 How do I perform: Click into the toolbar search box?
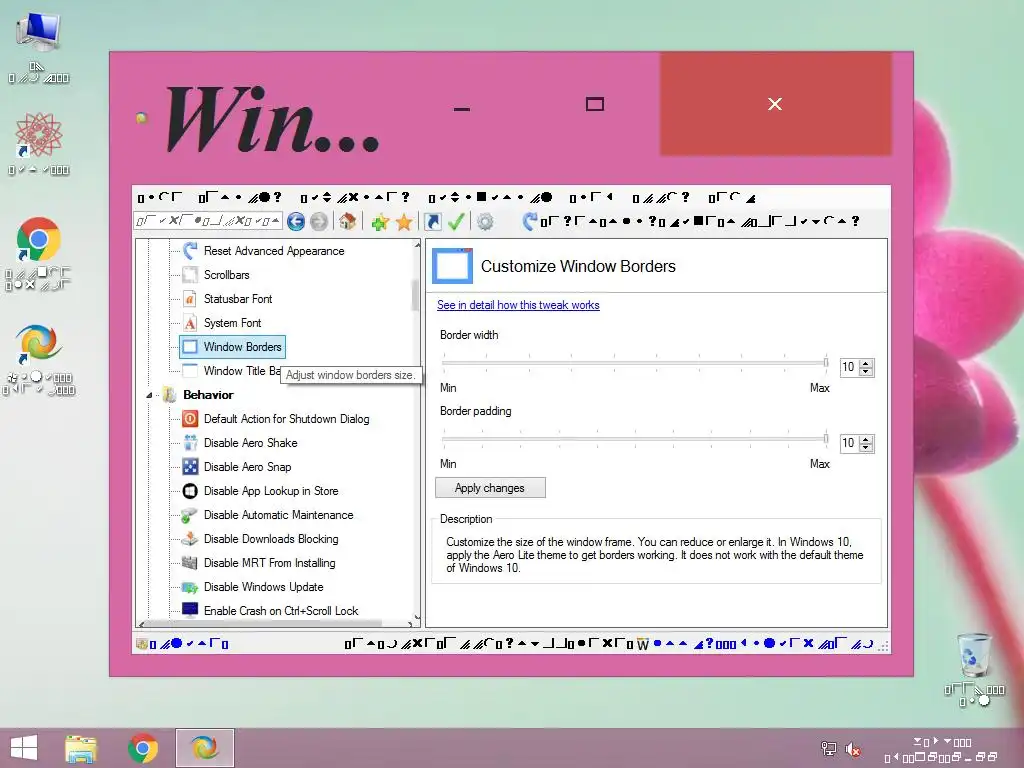click(208, 221)
